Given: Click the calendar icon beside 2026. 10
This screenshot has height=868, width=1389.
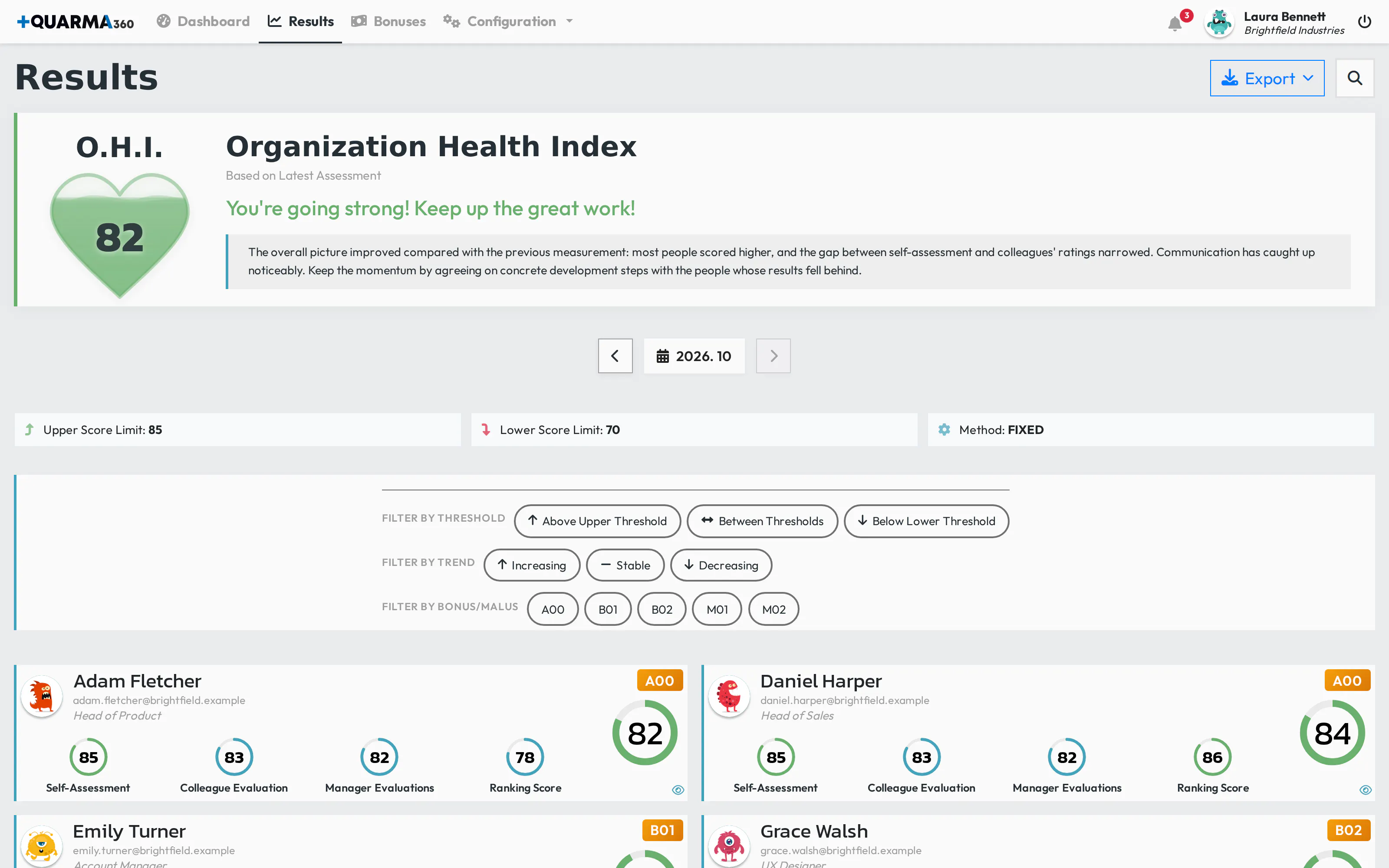Looking at the screenshot, I should [x=662, y=356].
